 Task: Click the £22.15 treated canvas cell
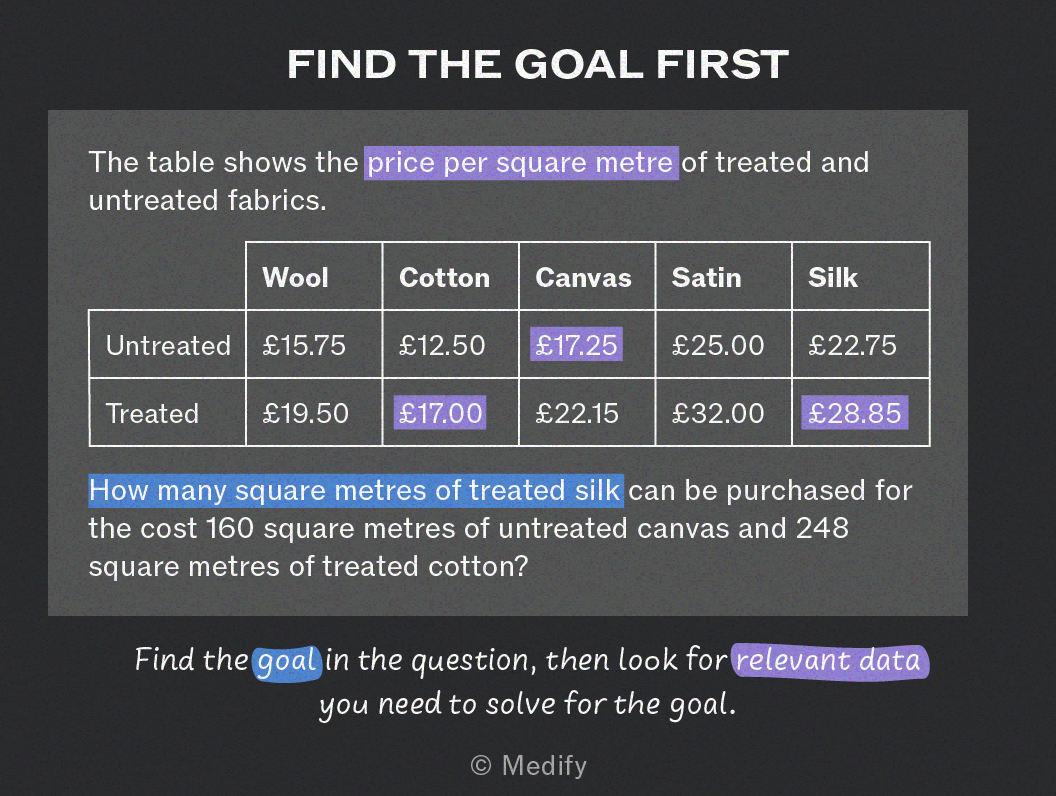[576, 413]
